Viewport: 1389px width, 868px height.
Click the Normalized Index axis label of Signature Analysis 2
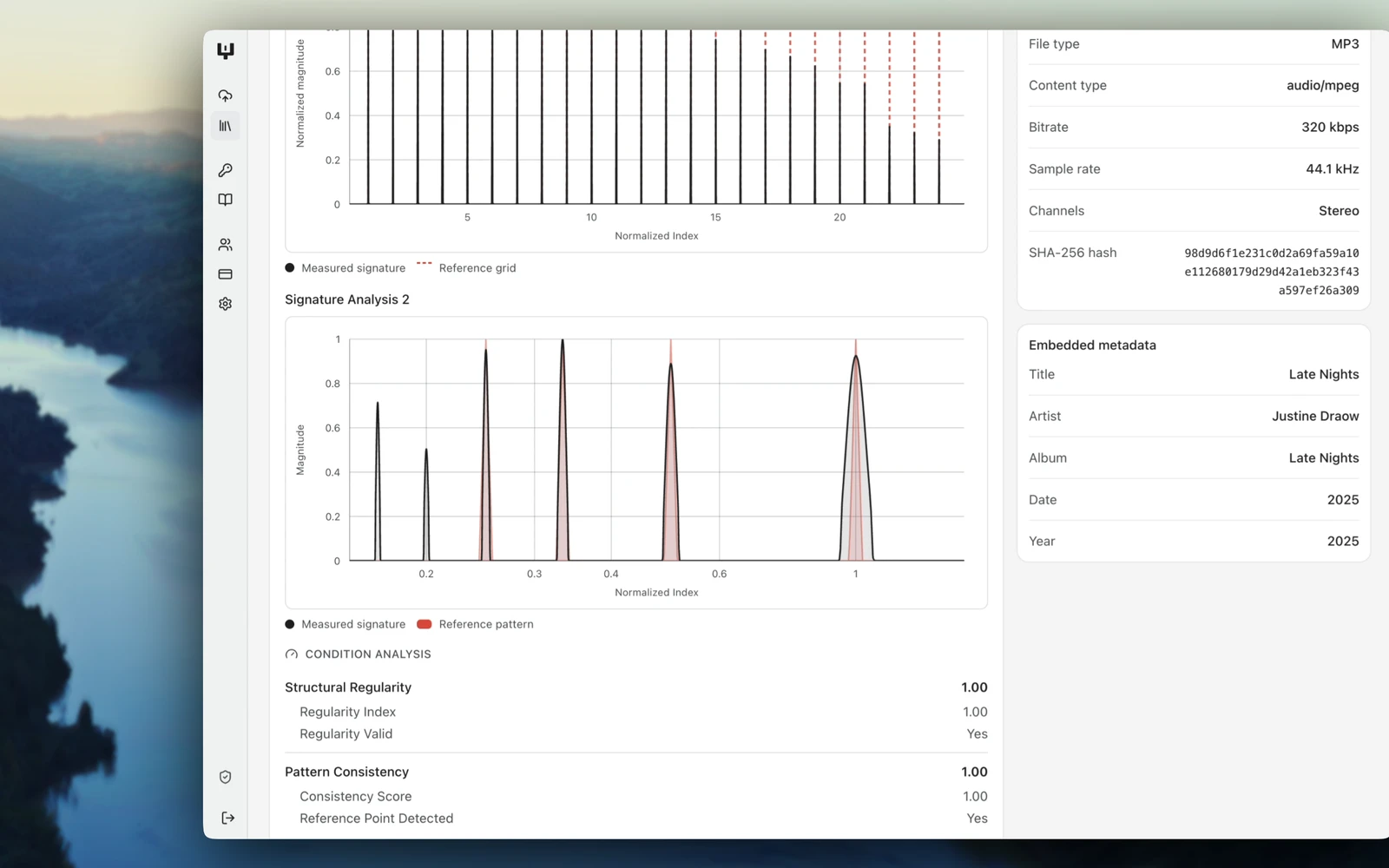(x=656, y=592)
